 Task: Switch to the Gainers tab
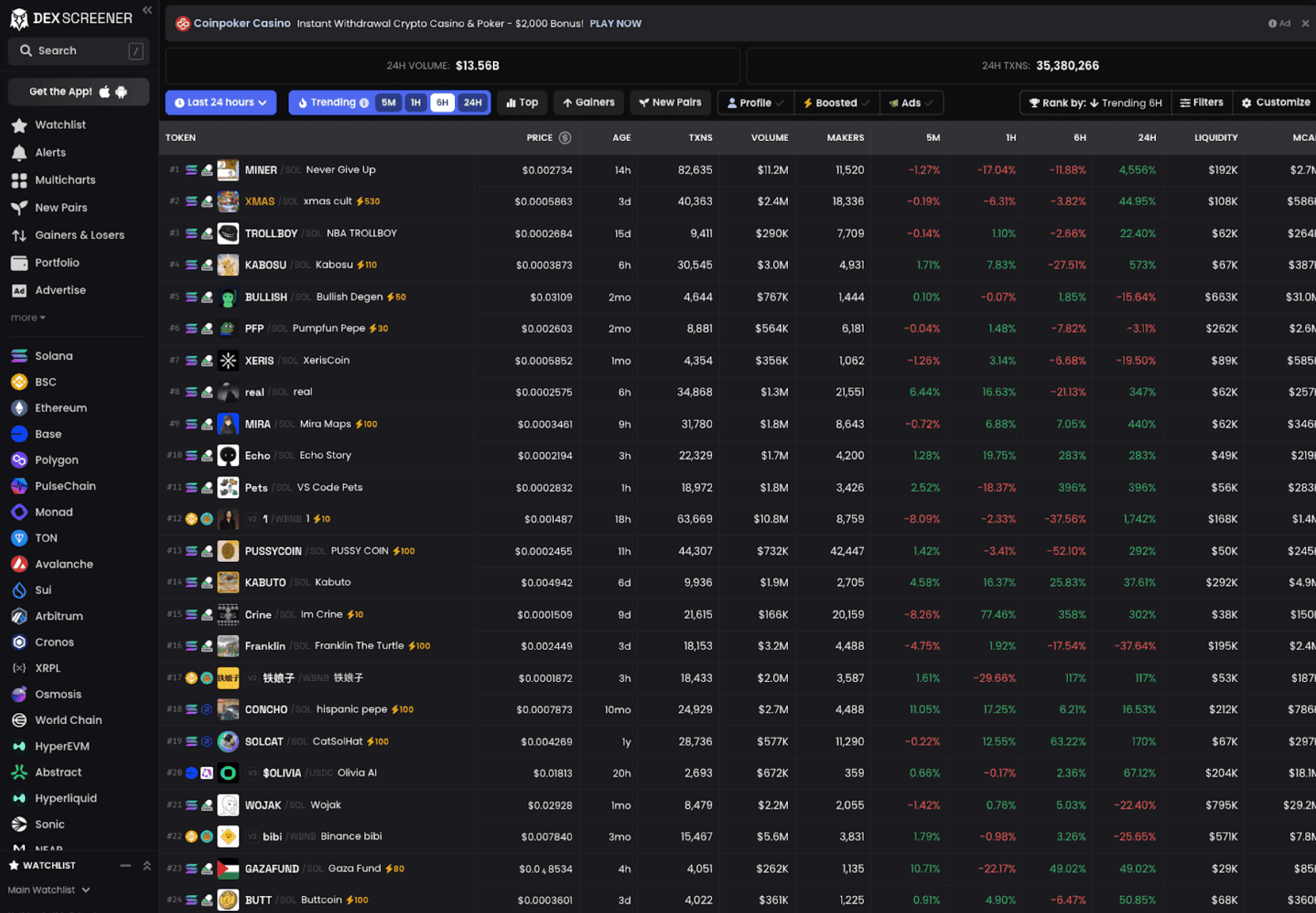tap(588, 102)
